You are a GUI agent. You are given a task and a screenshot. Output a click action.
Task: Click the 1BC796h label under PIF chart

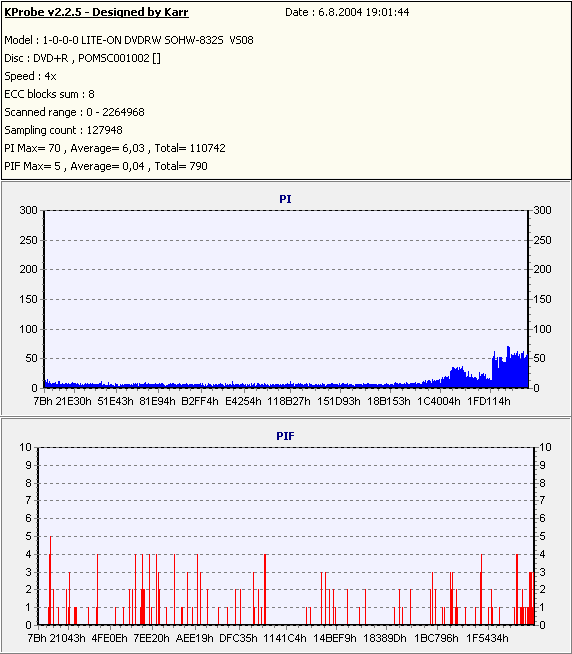point(436,638)
